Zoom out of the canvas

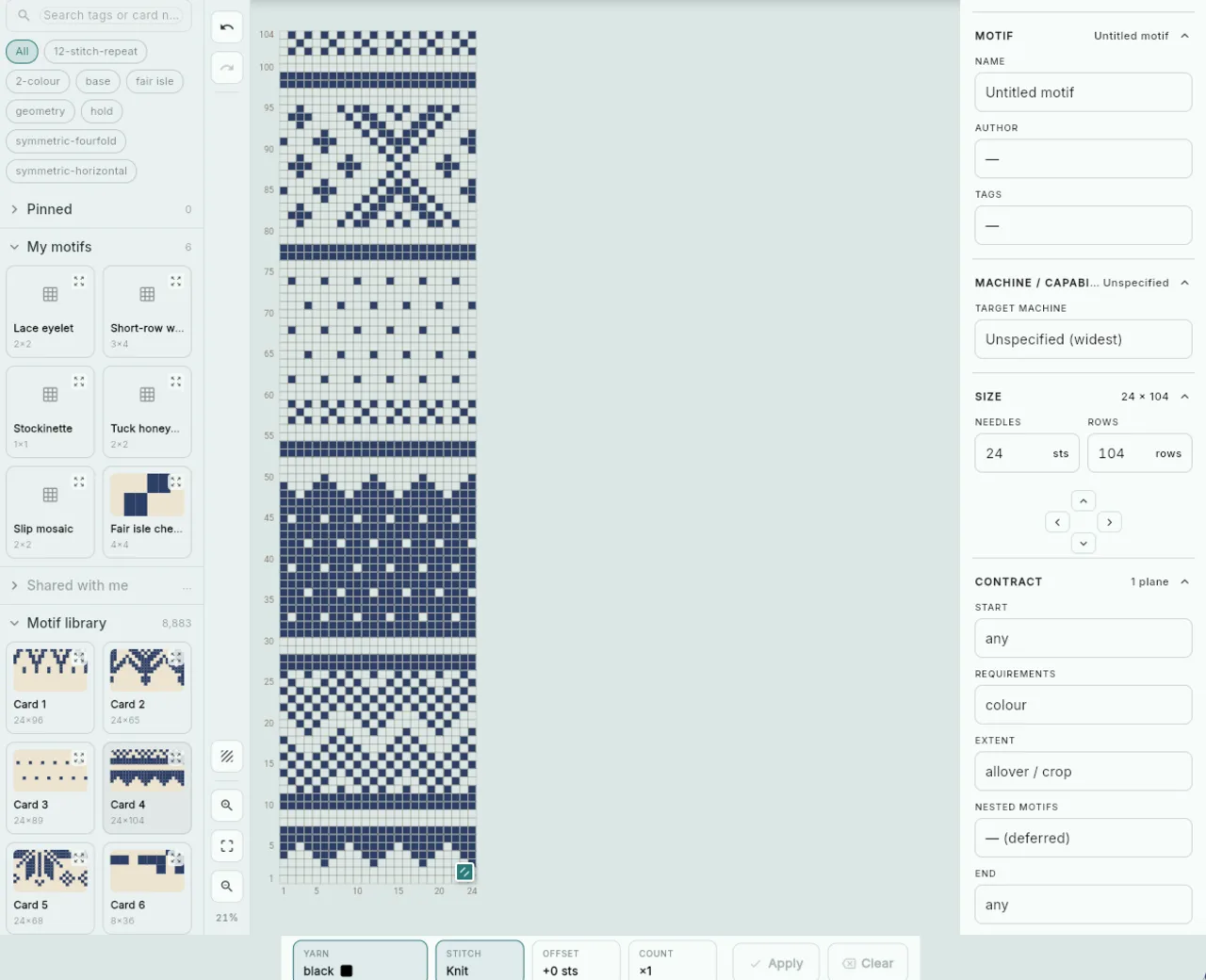(227, 887)
